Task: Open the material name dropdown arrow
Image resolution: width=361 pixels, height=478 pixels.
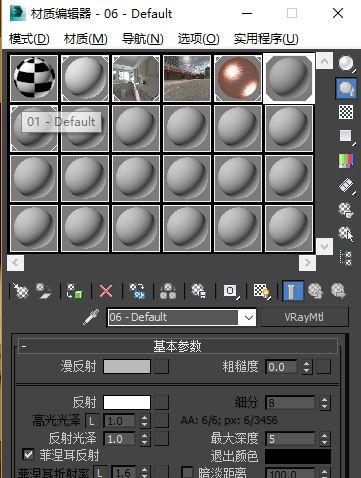Action: tap(249, 317)
